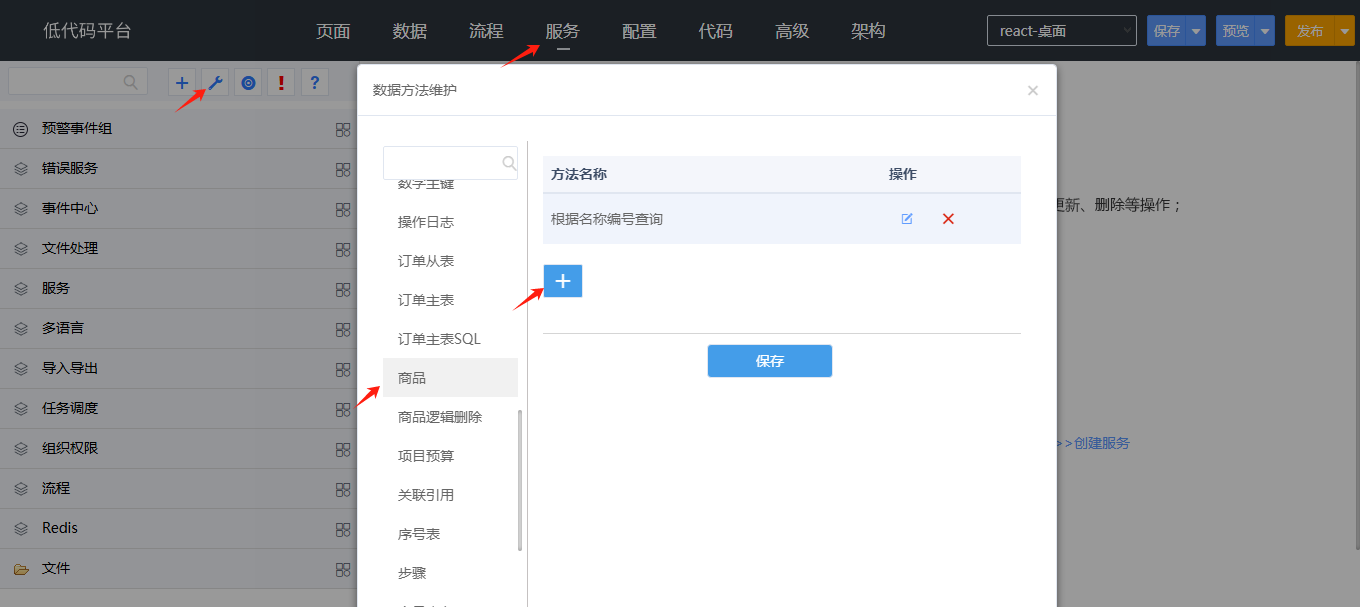Click grid icon on Redis row
Screen dimensions: 1360x607
(343, 529)
